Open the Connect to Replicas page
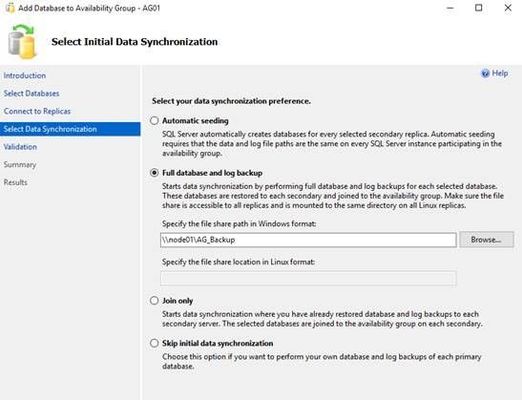Screen dimensions: 522x400 [x=37, y=111]
